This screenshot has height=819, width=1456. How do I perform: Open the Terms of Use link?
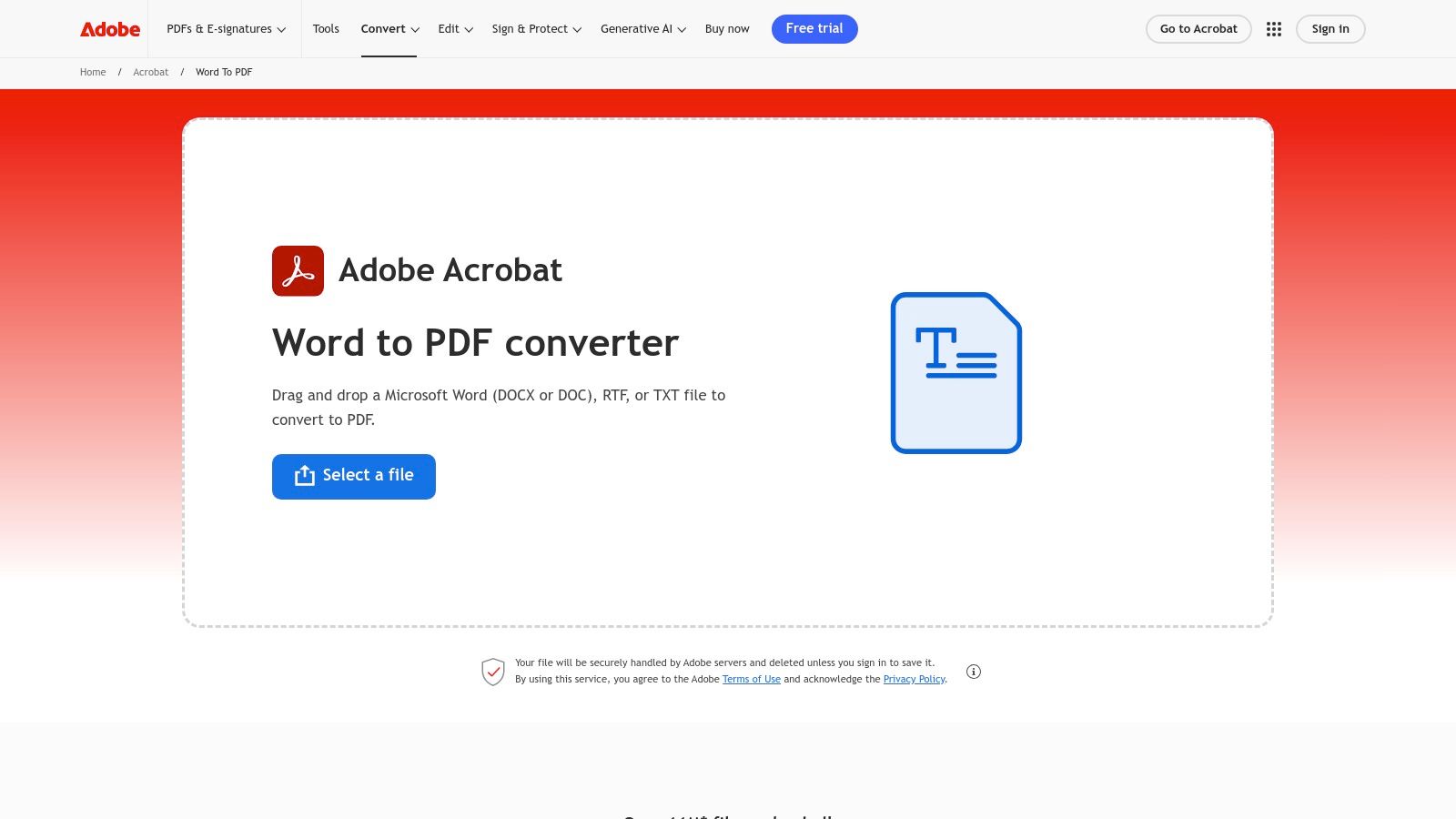tap(752, 679)
